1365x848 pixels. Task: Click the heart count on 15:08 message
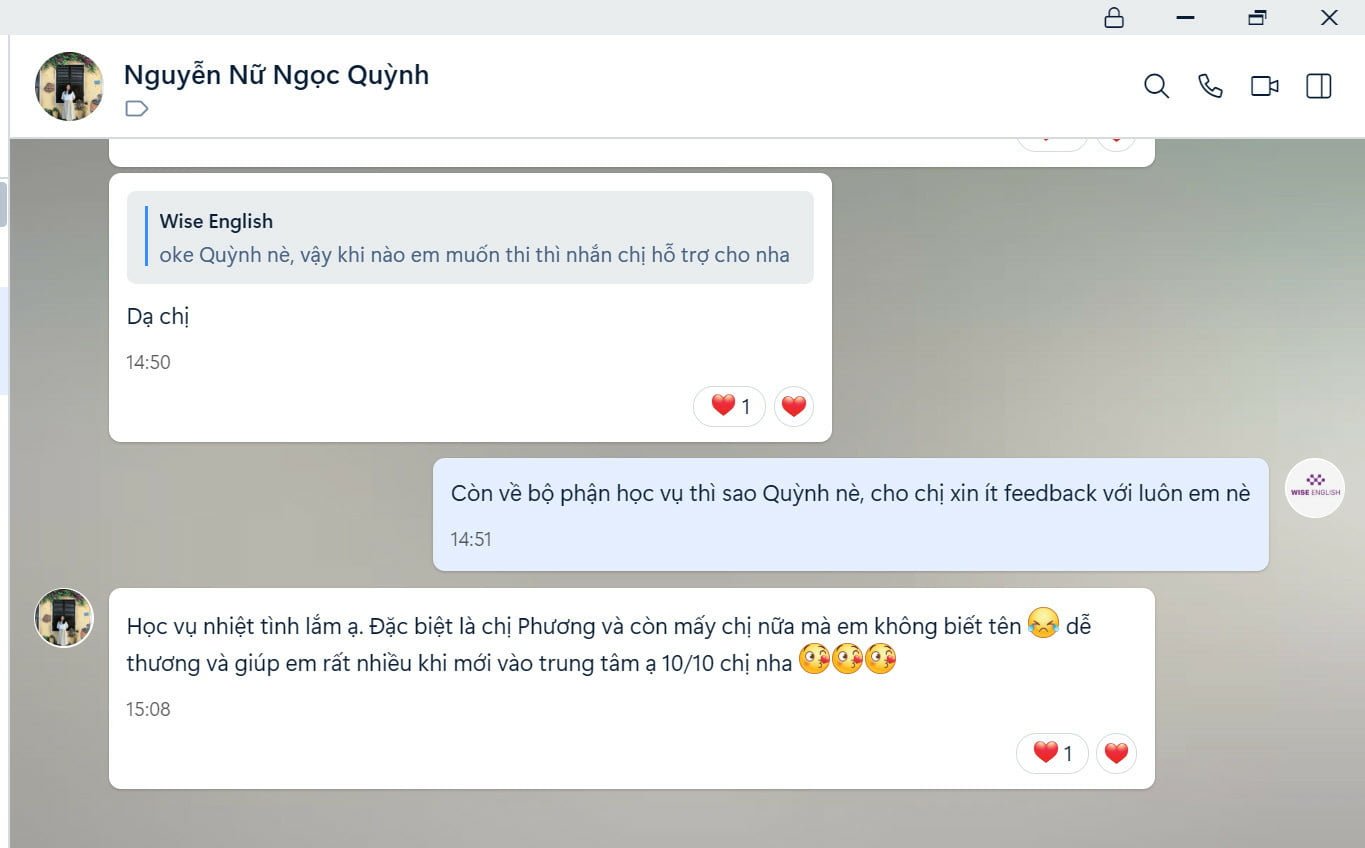[1052, 753]
